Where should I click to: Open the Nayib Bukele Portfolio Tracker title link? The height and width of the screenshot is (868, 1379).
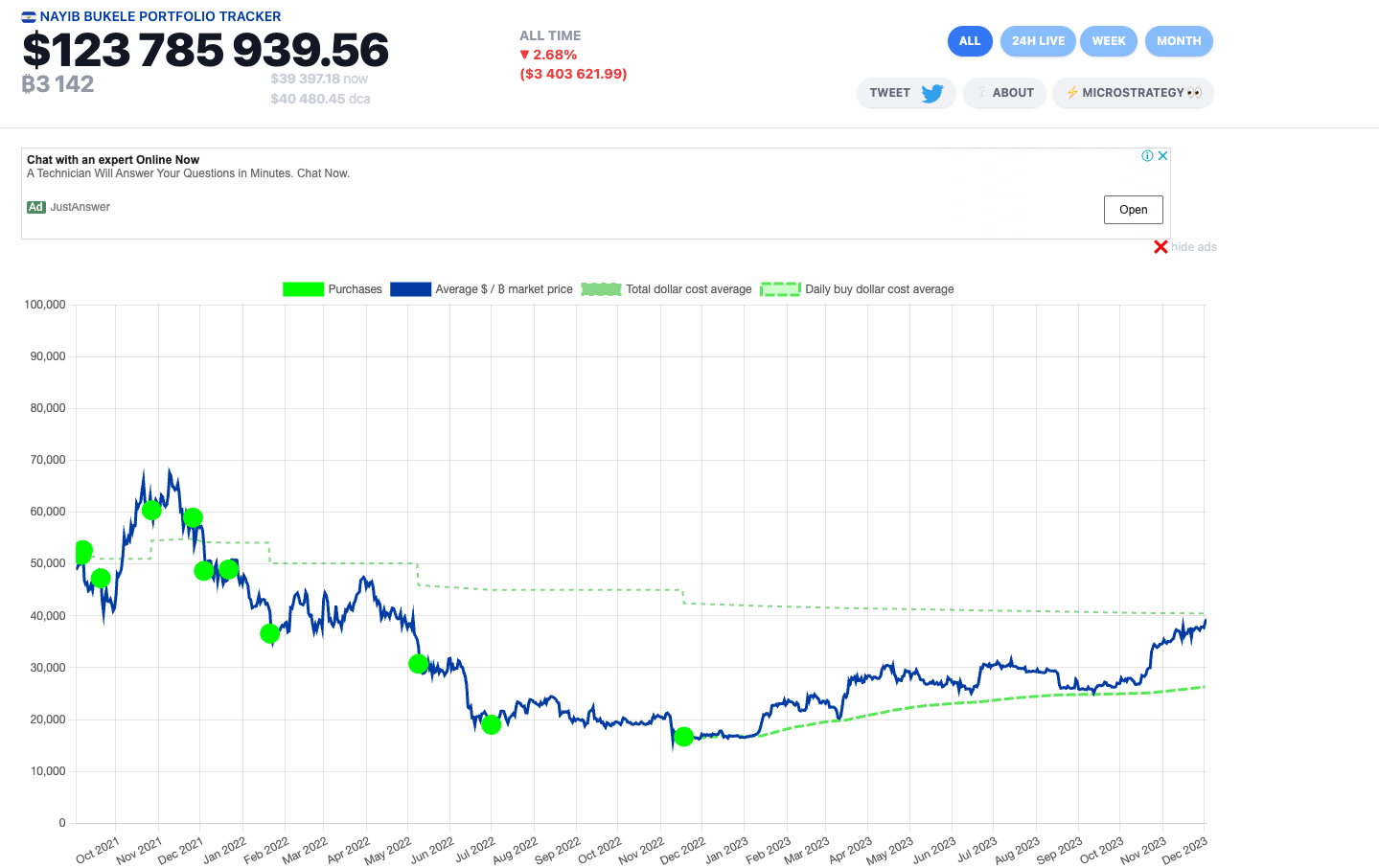pos(160,16)
